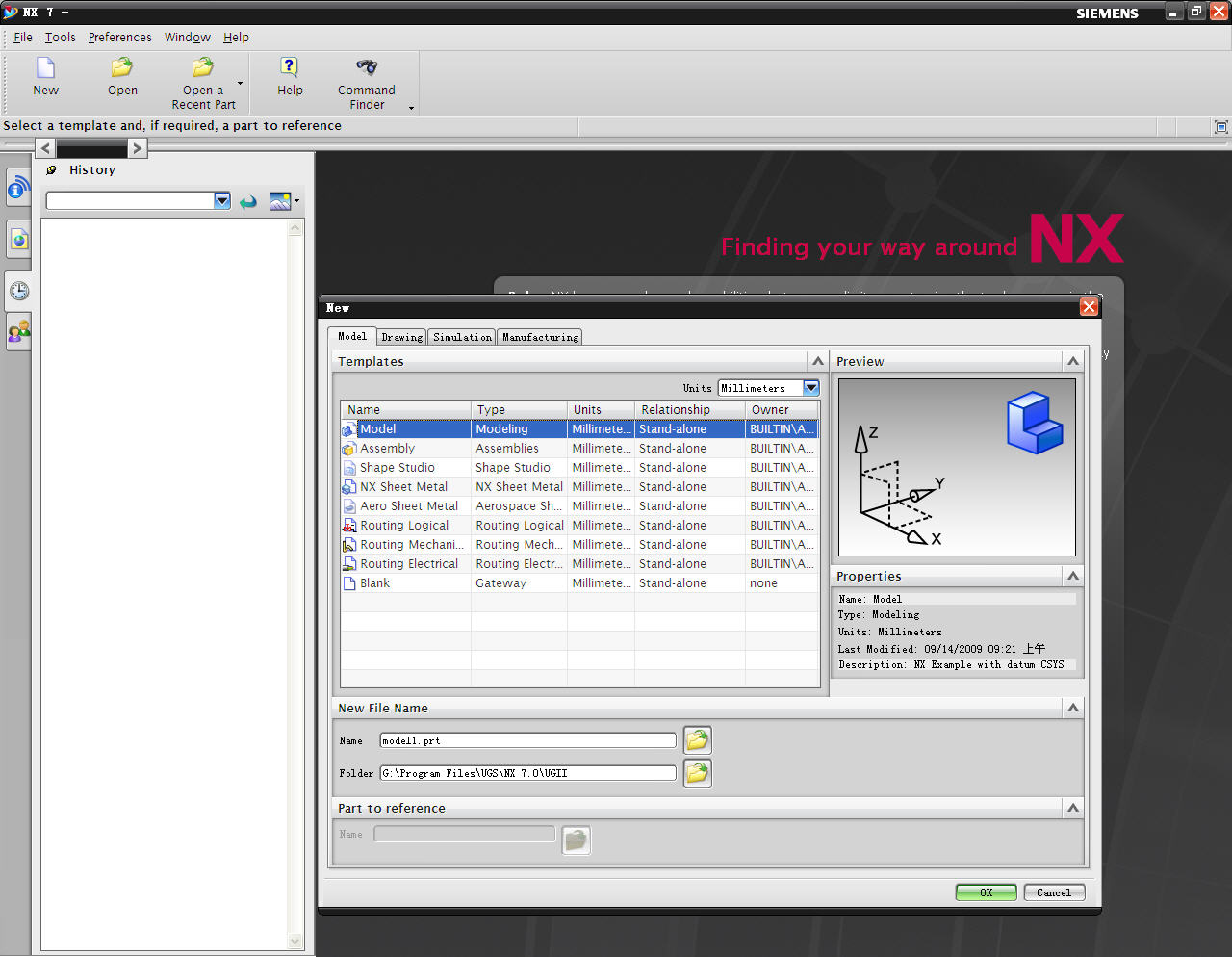Screen dimensions: 1232x957
Task: Sort templates by Type column header
Action: pyautogui.click(x=519, y=410)
